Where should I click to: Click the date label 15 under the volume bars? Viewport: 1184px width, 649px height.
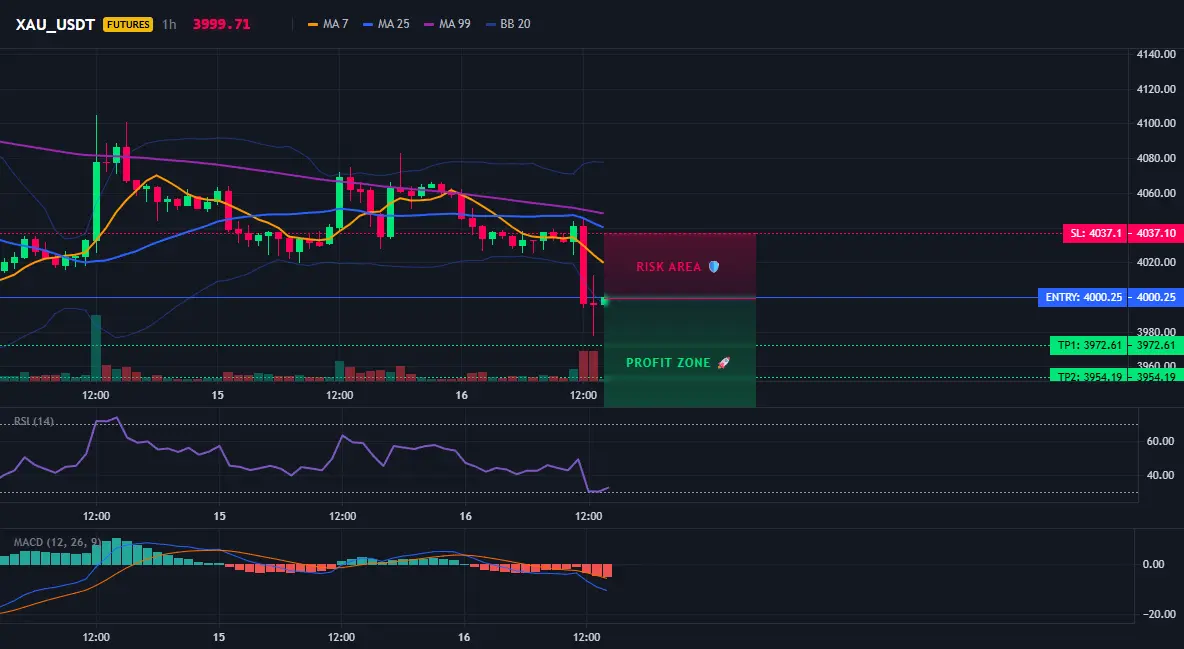tap(217, 395)
